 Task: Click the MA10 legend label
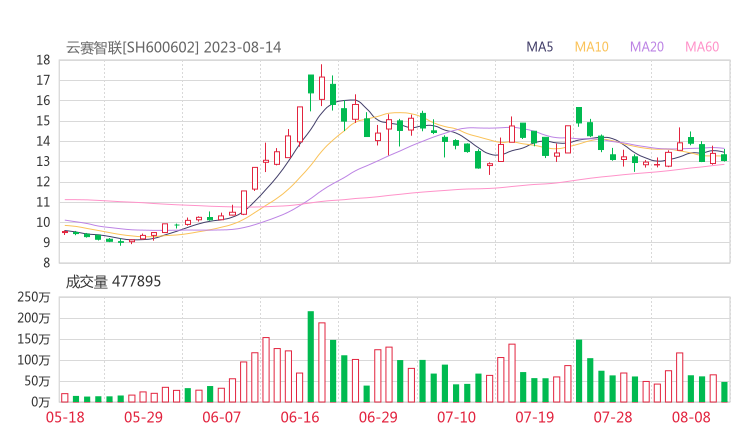(x=591, y=47)
